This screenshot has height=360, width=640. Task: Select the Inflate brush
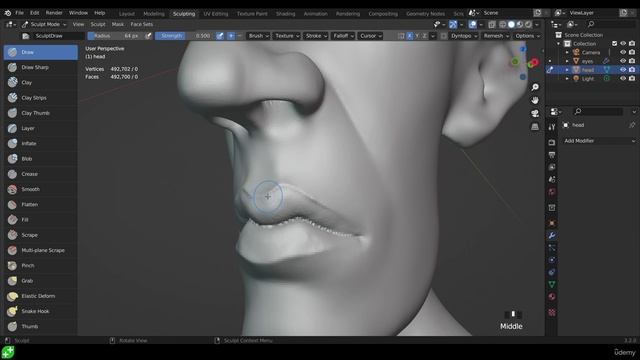(40, 144)
